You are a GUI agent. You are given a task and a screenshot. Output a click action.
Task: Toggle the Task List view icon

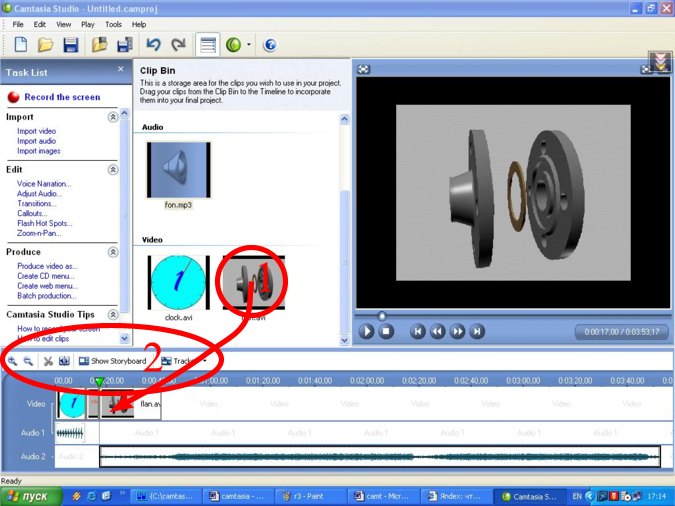point(208,45)
